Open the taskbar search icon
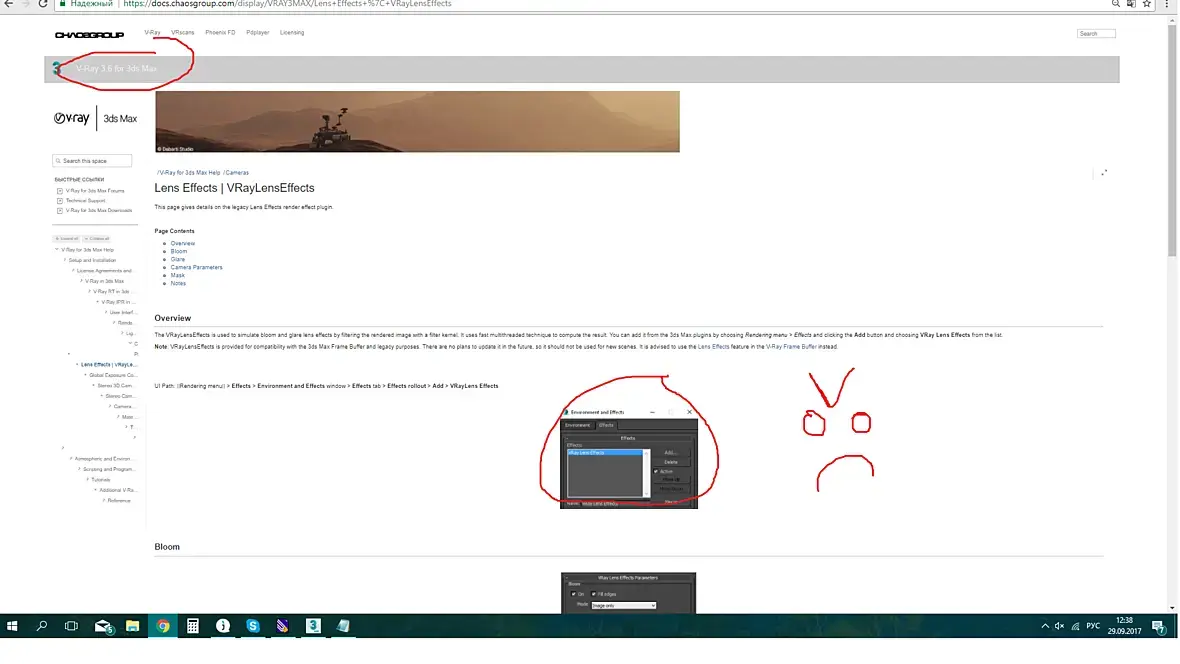Screen dimensions: 1180x664 tap(41, 626)
